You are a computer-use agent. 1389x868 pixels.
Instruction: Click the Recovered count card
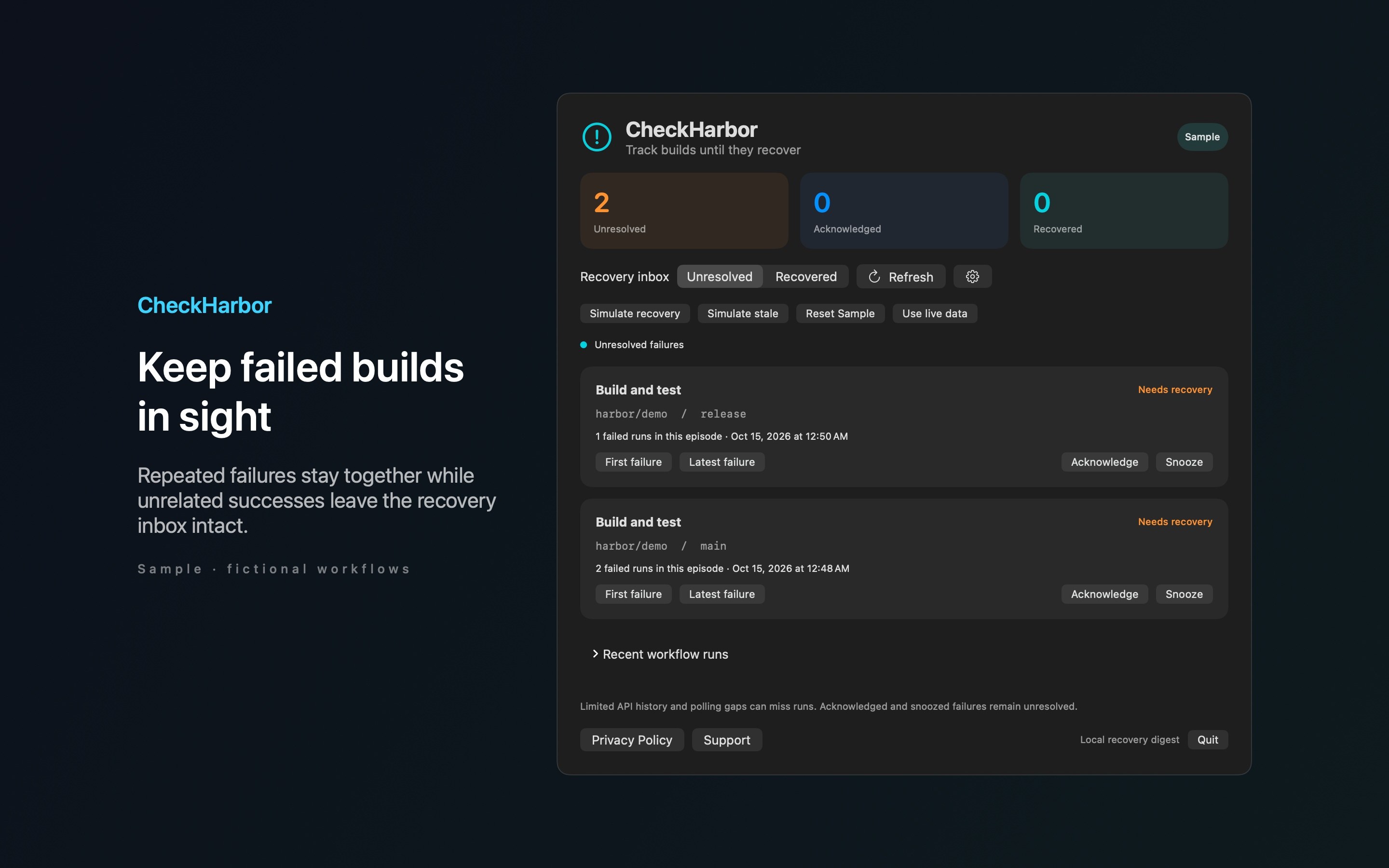1123,211
